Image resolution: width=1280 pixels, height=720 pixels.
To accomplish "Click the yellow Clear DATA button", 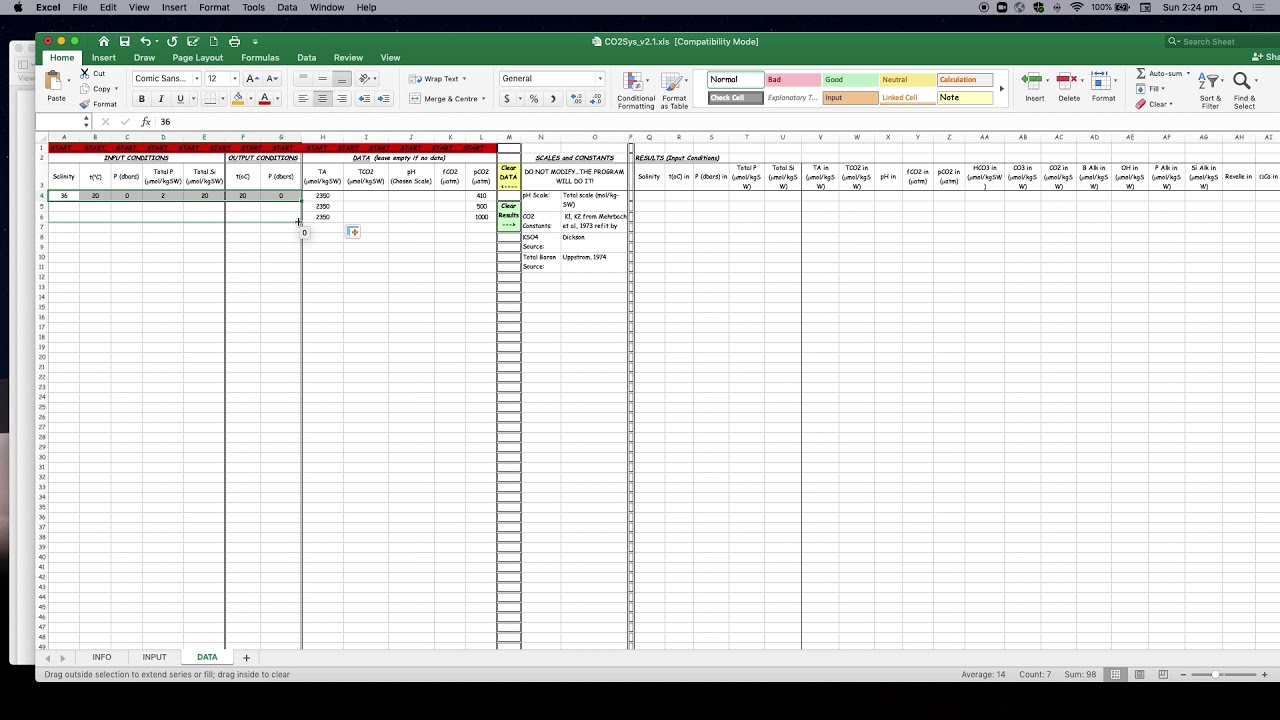I will (508, 178).
